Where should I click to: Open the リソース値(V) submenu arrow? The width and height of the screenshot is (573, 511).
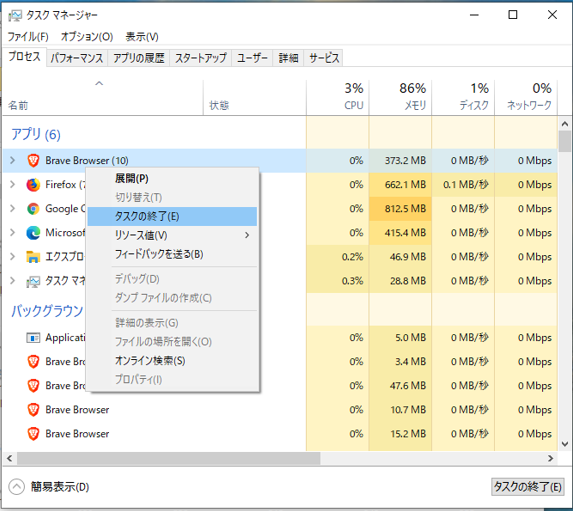pos(247,235)
